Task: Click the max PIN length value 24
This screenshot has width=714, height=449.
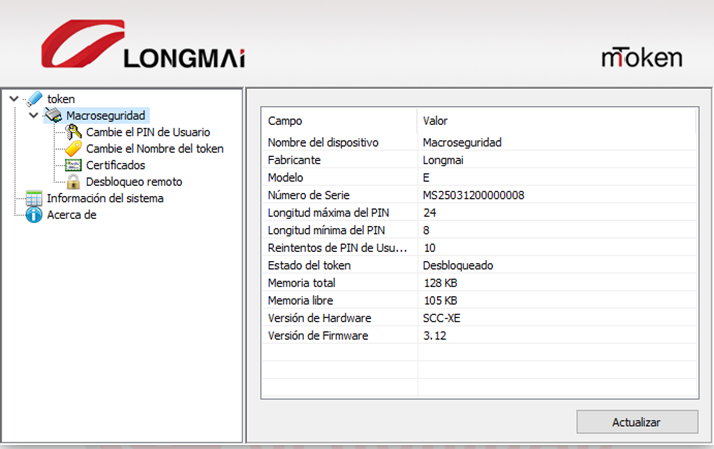Action: coord(429,213)
